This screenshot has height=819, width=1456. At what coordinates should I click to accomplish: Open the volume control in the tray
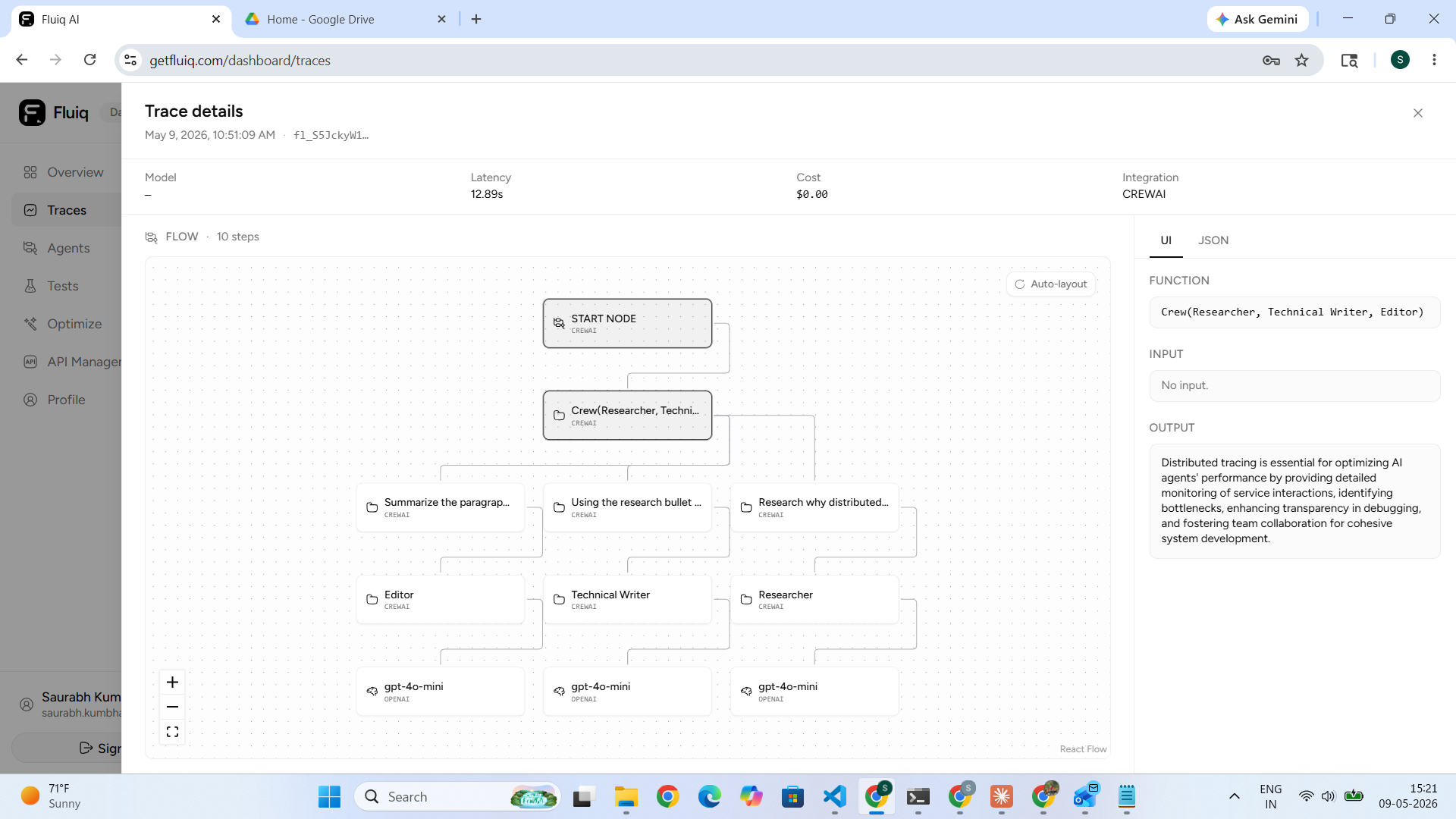[x=1328, y=796]
